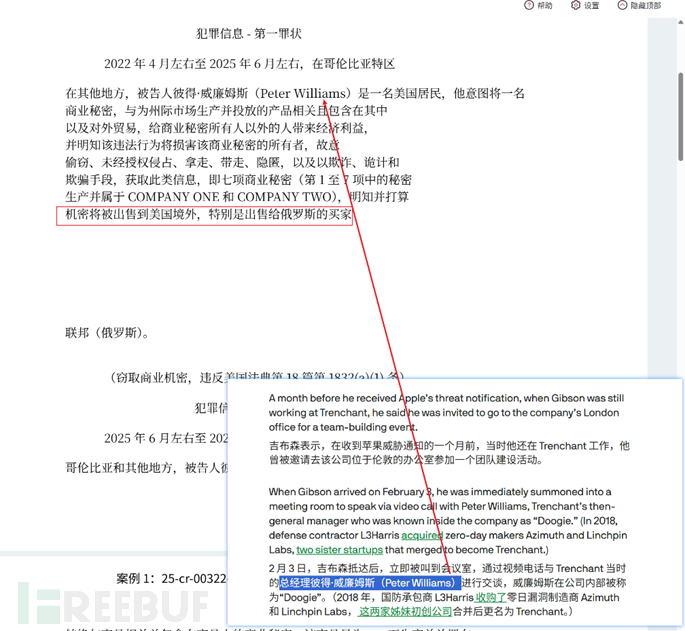685x631 pixels.
Task: Open the 'two sister startups' hyperlink
Action: pyautogui.click(x=339, y=550)
